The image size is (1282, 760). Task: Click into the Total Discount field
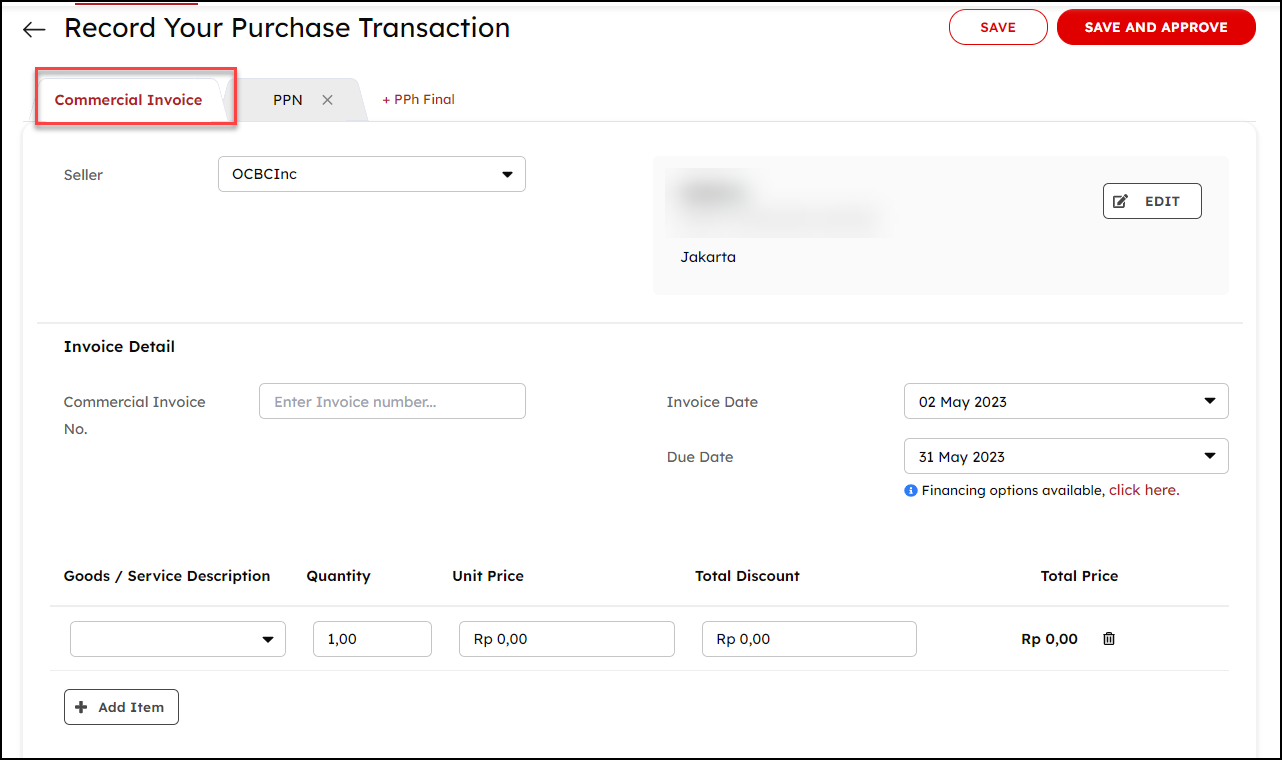pos(809,639)
